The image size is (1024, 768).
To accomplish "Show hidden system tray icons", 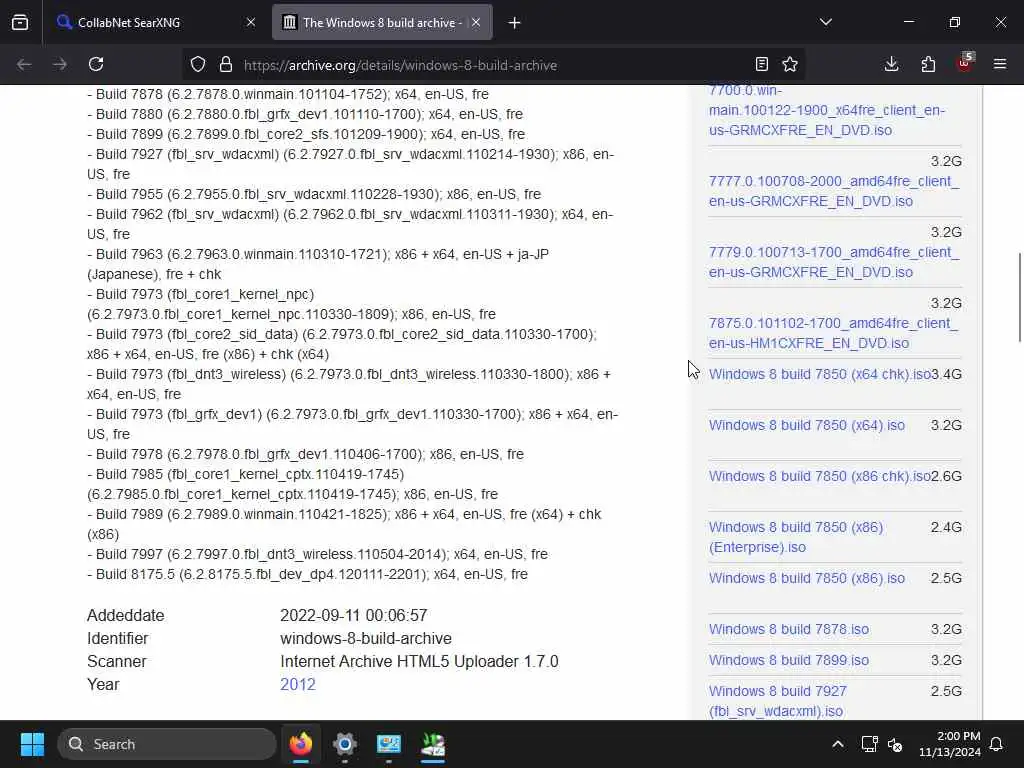I will (x=838, y=744).
